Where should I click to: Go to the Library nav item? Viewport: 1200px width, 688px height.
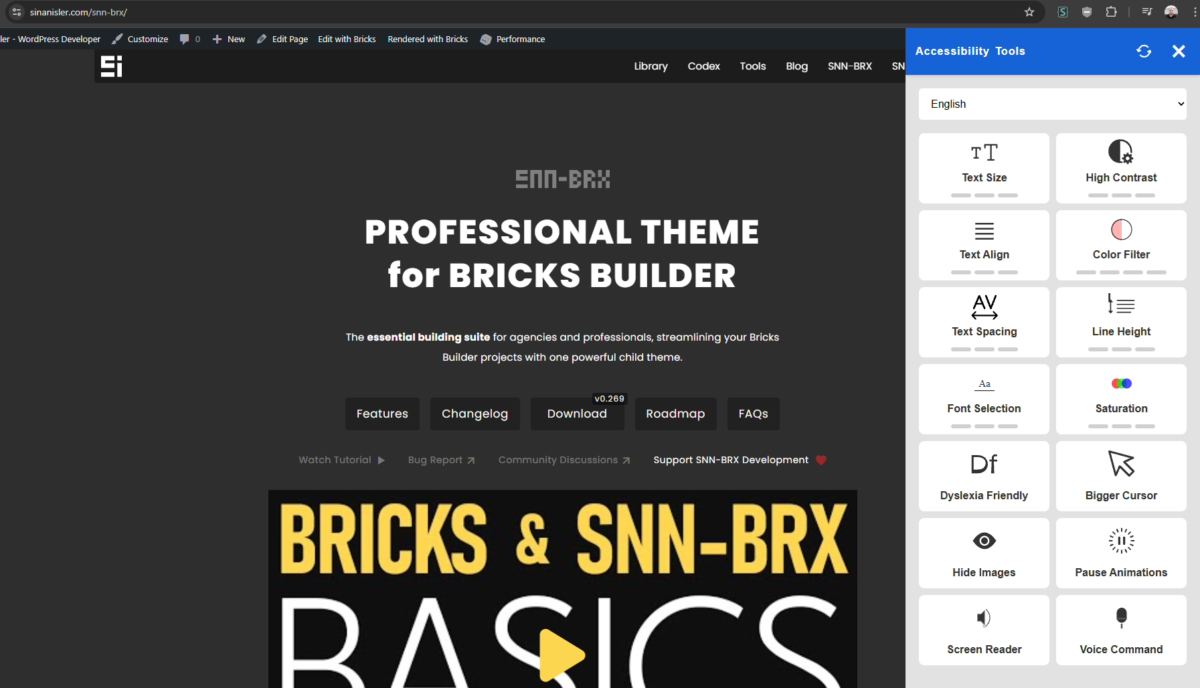click(x=650, y=66)
